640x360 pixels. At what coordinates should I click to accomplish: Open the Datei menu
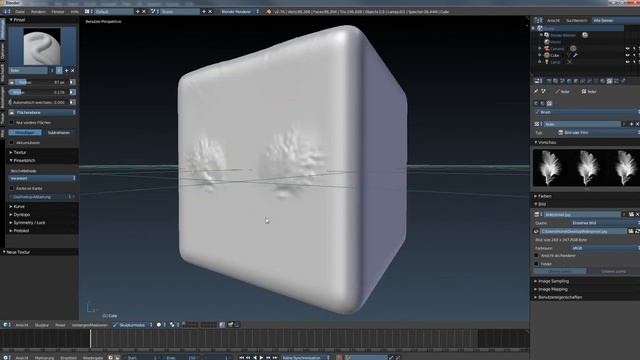tap(20, 12)
